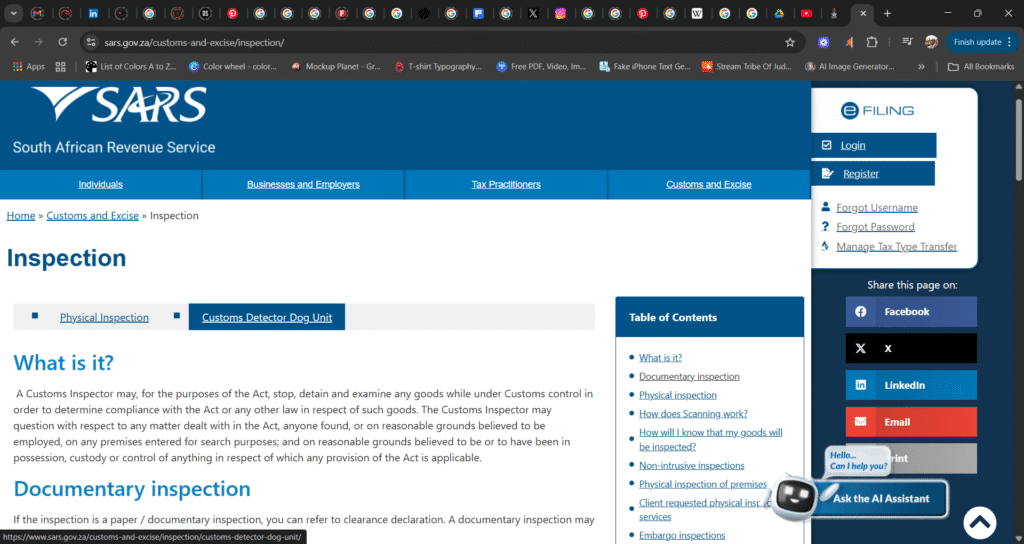Bookmark page with star icon
1024x544 pixels.
click(790, 43)
